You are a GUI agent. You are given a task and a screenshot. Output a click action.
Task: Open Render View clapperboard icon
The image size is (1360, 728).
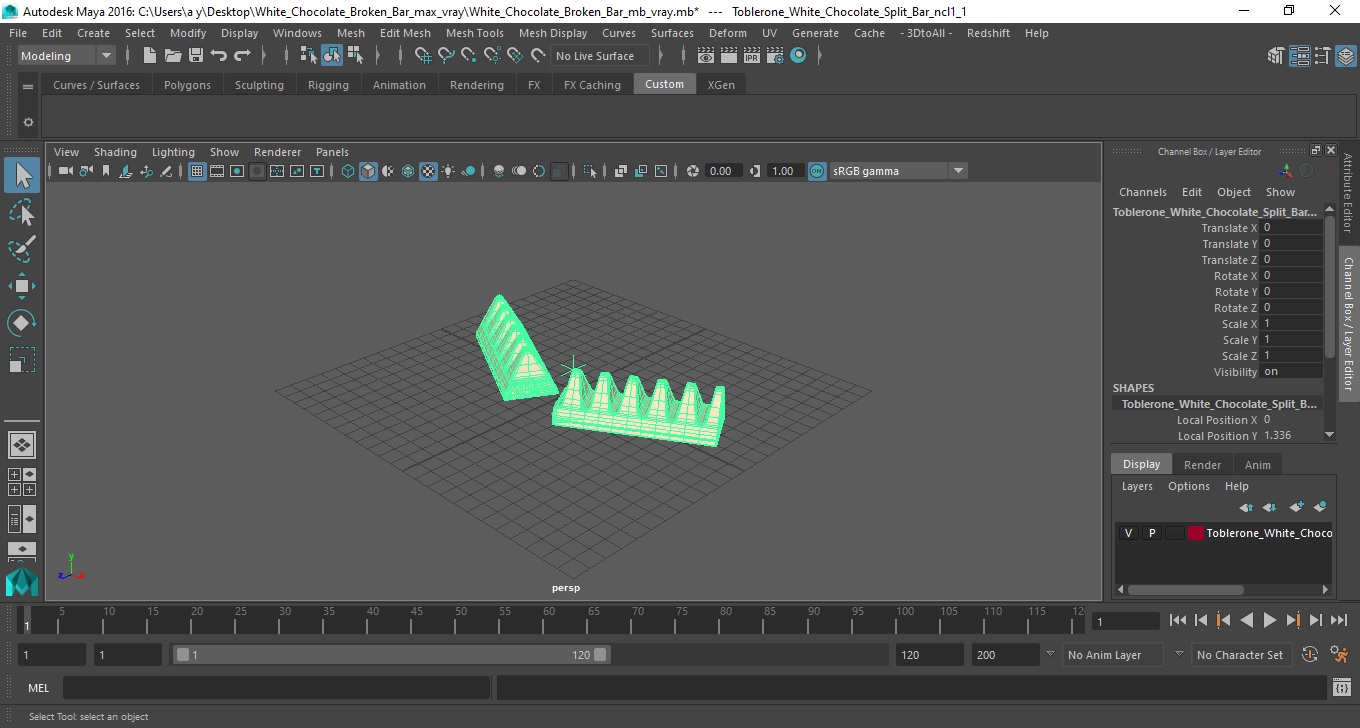pyautogui.click(x=706, y=56)
